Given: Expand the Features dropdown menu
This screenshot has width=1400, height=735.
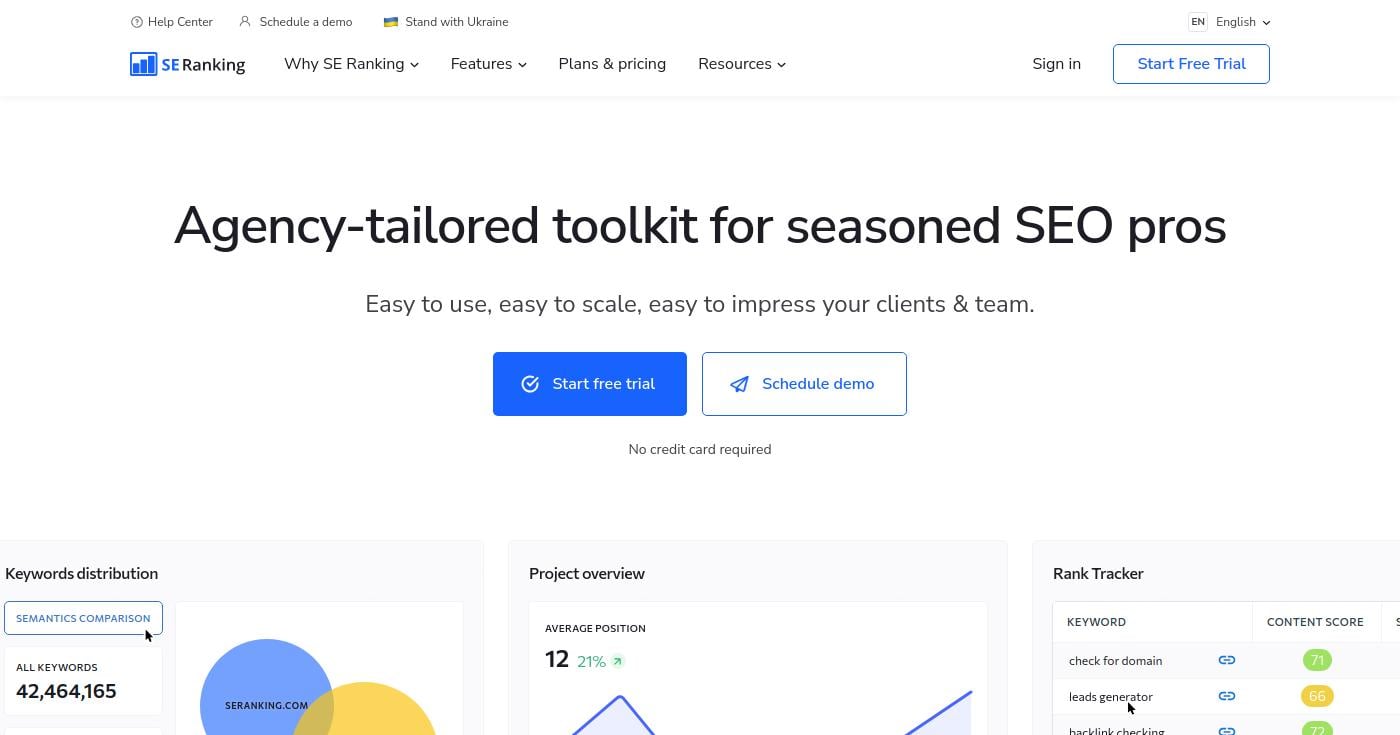Looking at the screenshot, I should tap(488, 64).
